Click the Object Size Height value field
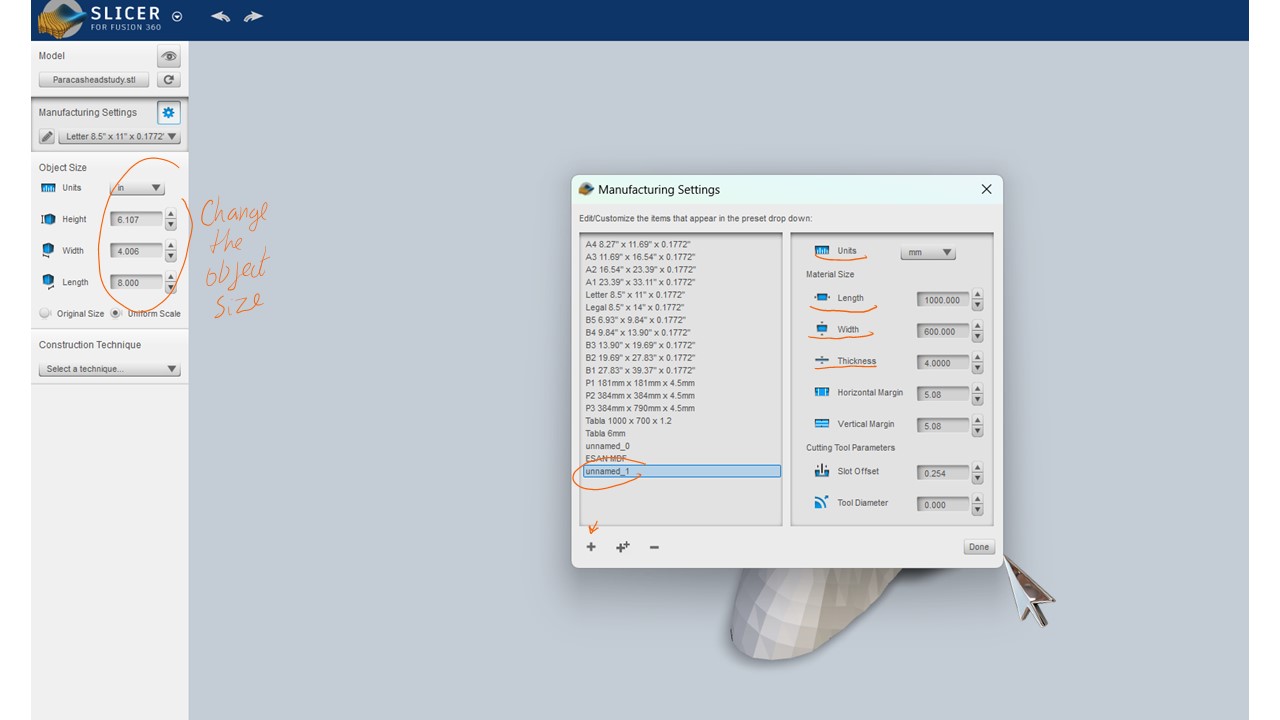 [136, 219]
